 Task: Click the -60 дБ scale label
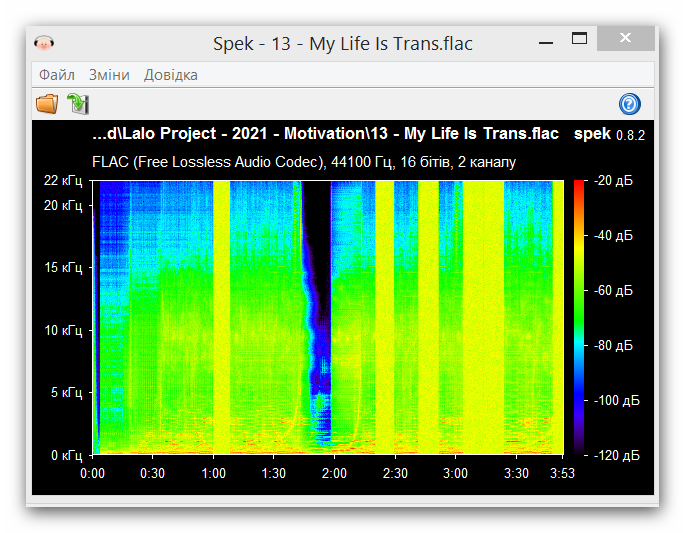pyautogui.click(x=615, y=291)
